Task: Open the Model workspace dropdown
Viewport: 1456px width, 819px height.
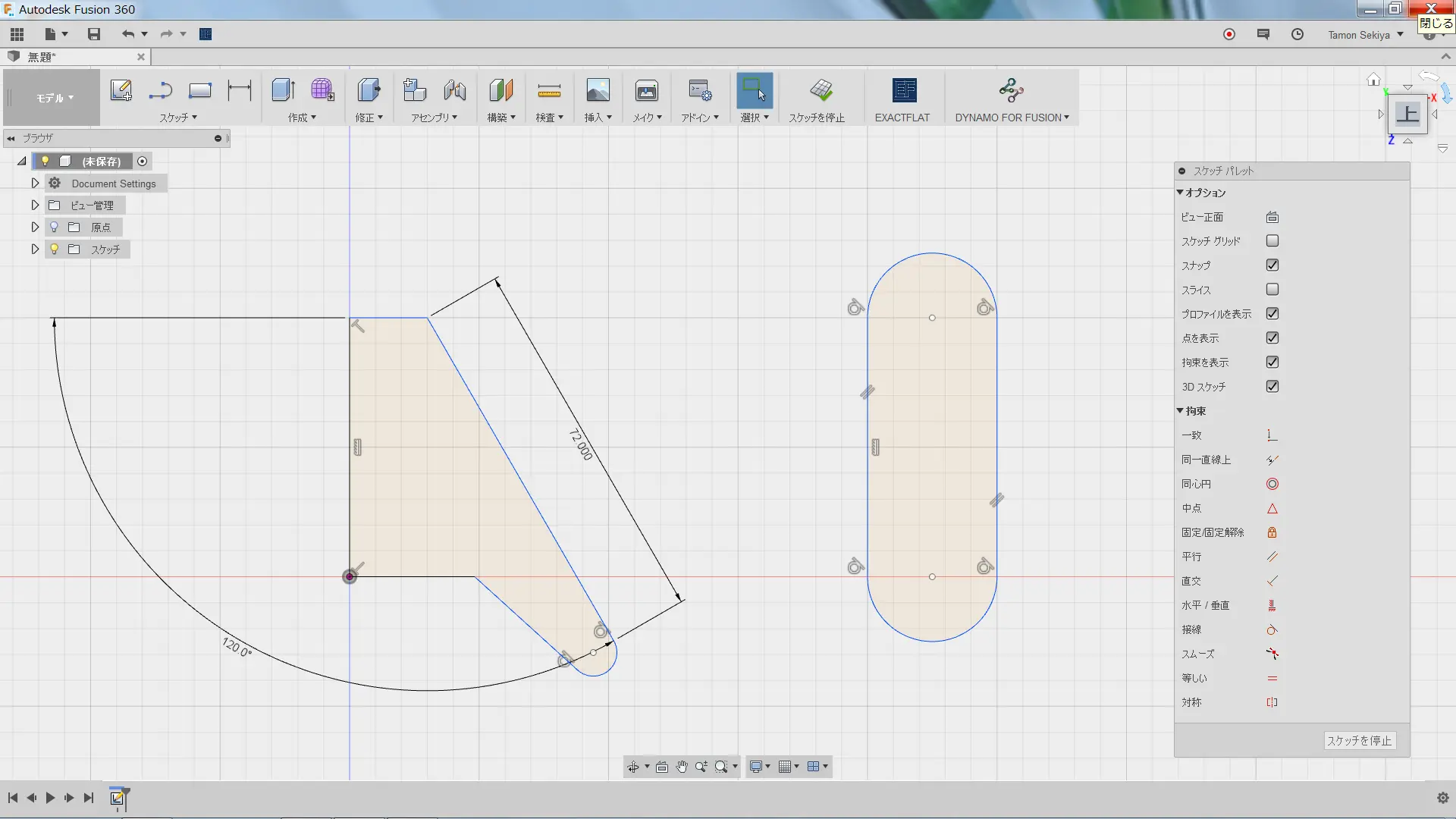Action: click(55, 98)
